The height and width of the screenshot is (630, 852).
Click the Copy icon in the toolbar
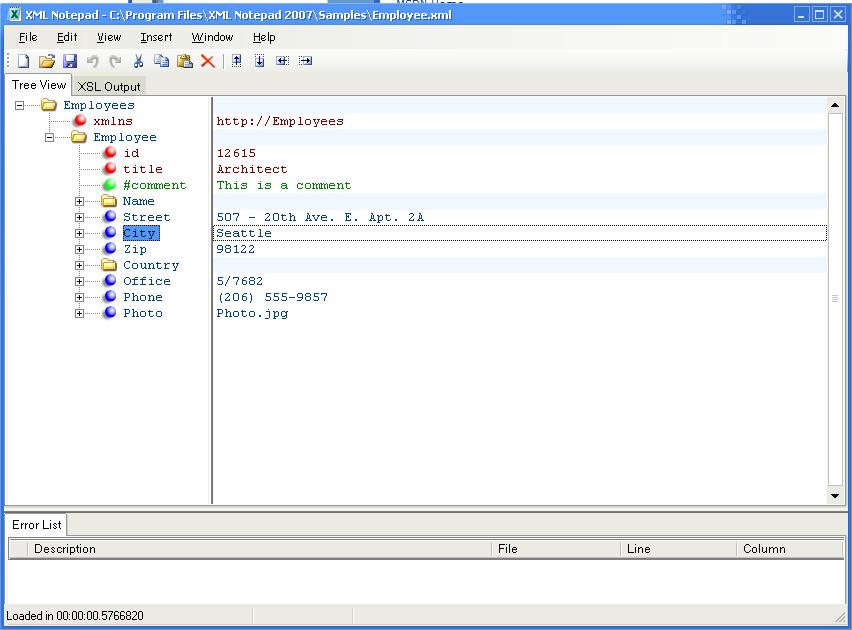tap(161, 61)
